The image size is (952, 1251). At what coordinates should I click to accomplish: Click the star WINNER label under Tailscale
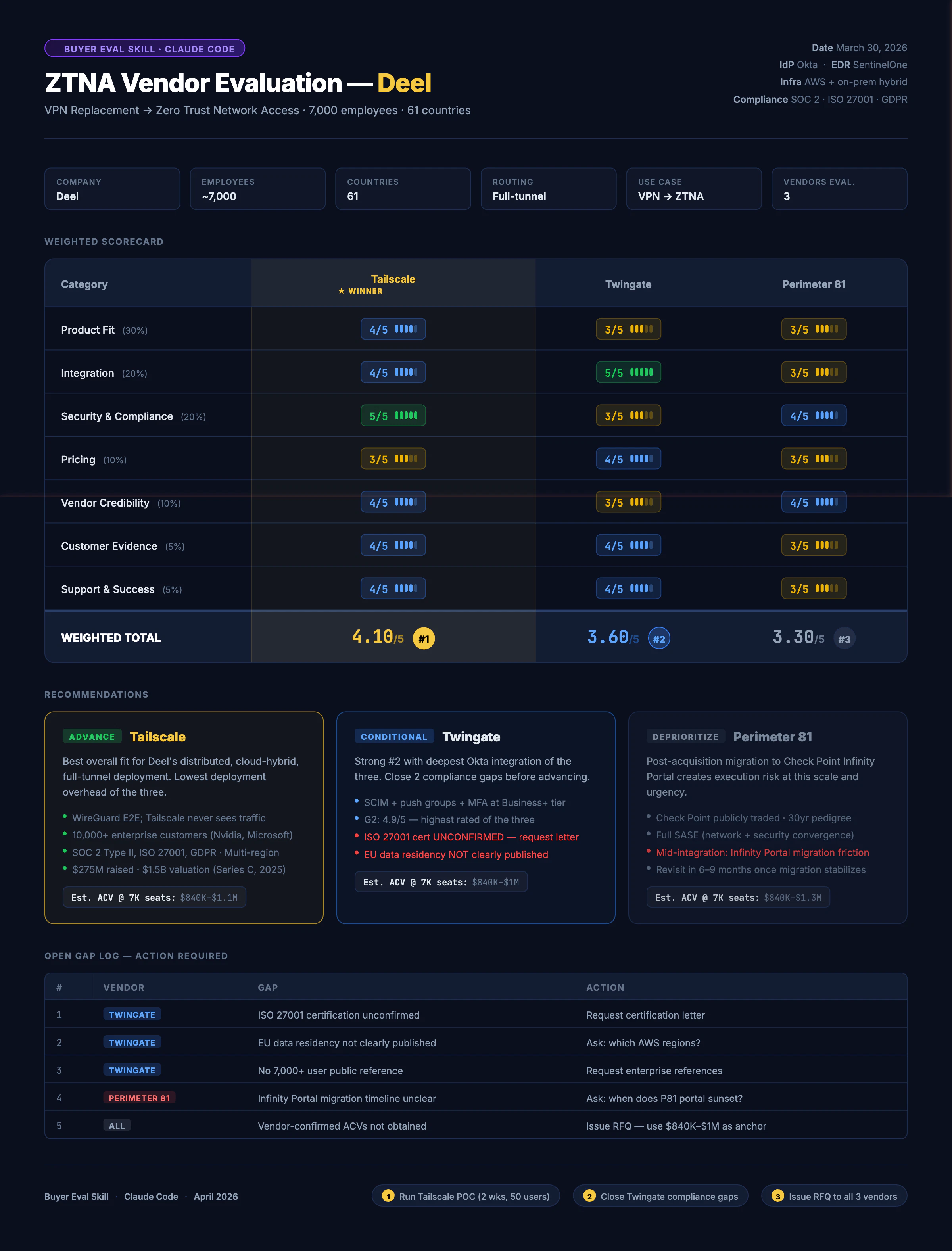361,291
